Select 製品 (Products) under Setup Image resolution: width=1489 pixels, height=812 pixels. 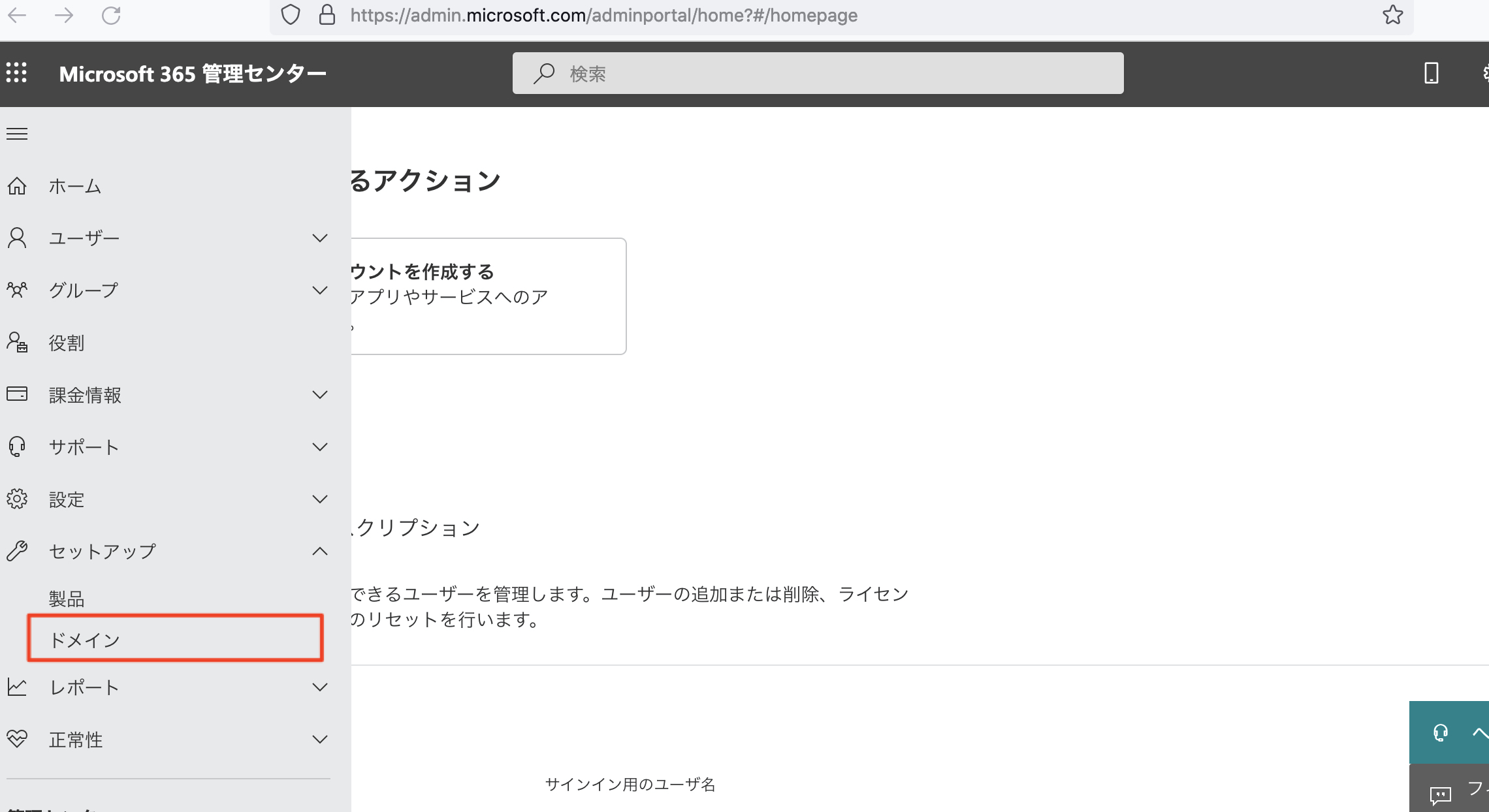67,599
